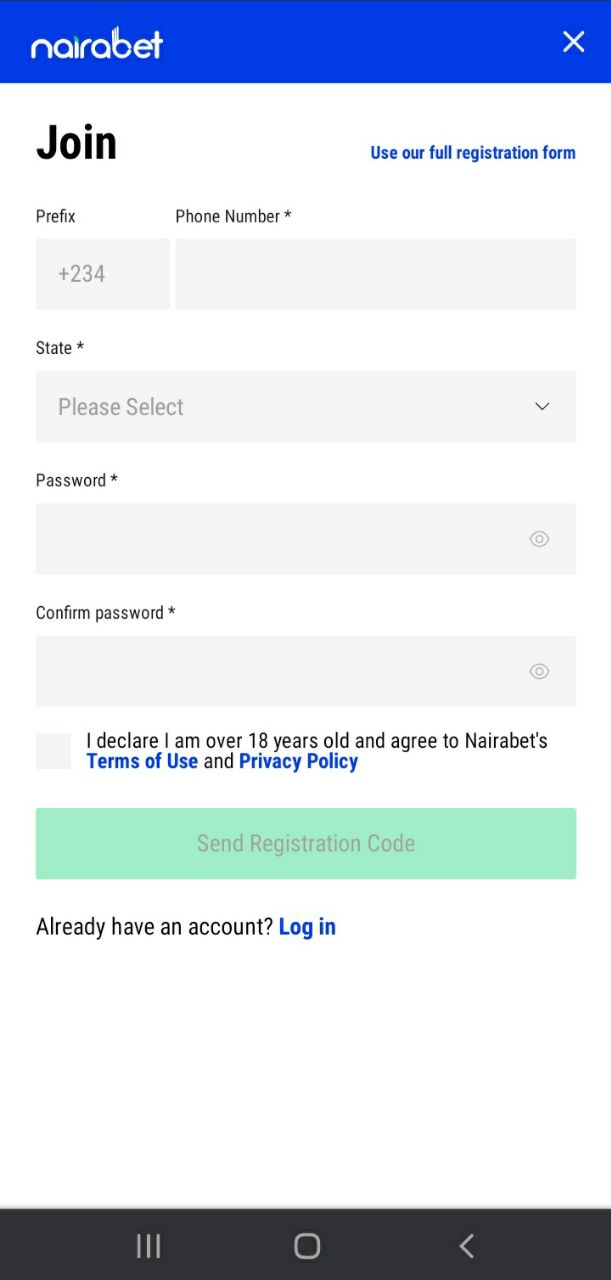This screenshot has width=611, height=1280.
Task: Open the State dropdown
Action: point(290,407)
